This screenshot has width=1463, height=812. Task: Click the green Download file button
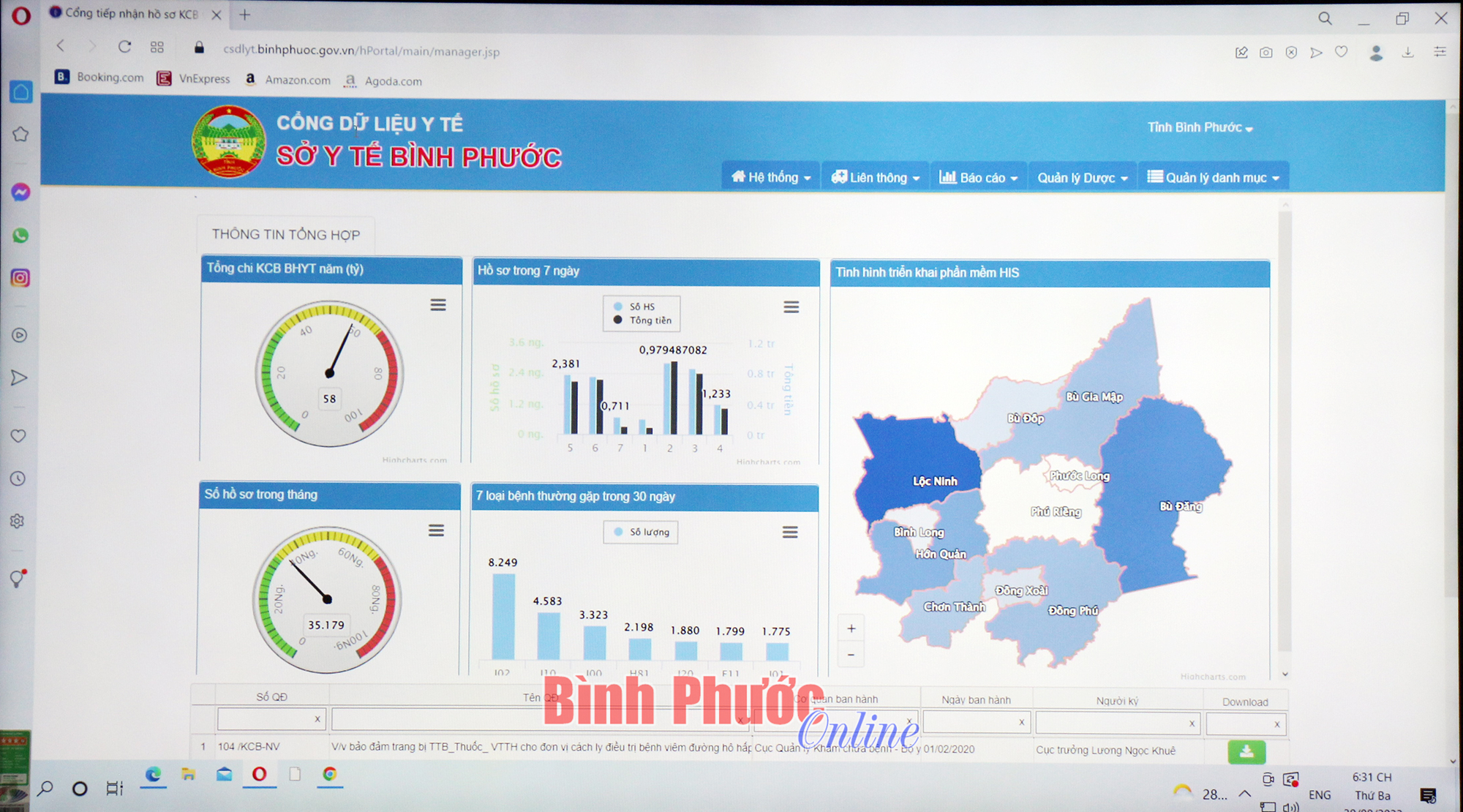(x=1246, y=751)
